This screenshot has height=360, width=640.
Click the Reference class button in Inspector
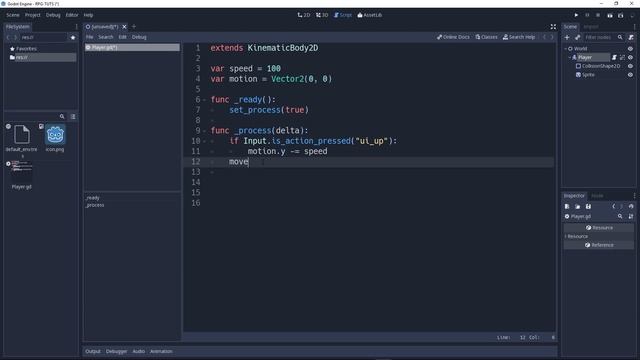click(x=599, y=245)
